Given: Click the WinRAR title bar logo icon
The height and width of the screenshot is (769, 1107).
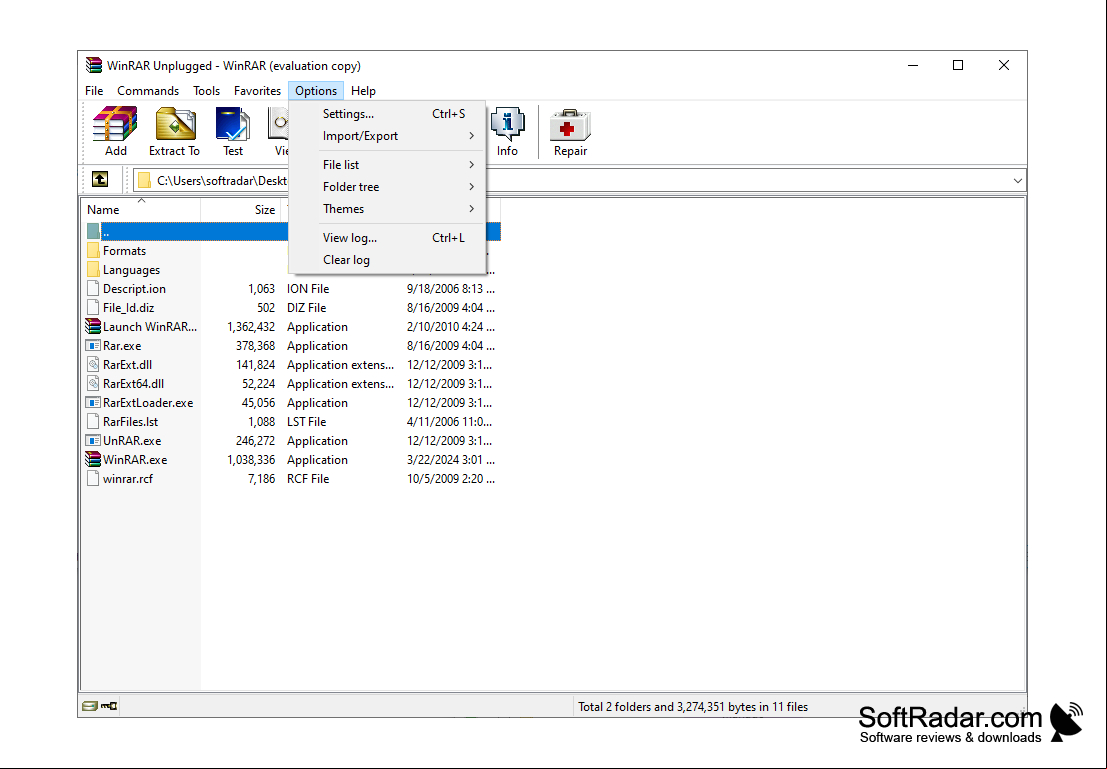Looking at the screenshot, I should pos(94,66).
